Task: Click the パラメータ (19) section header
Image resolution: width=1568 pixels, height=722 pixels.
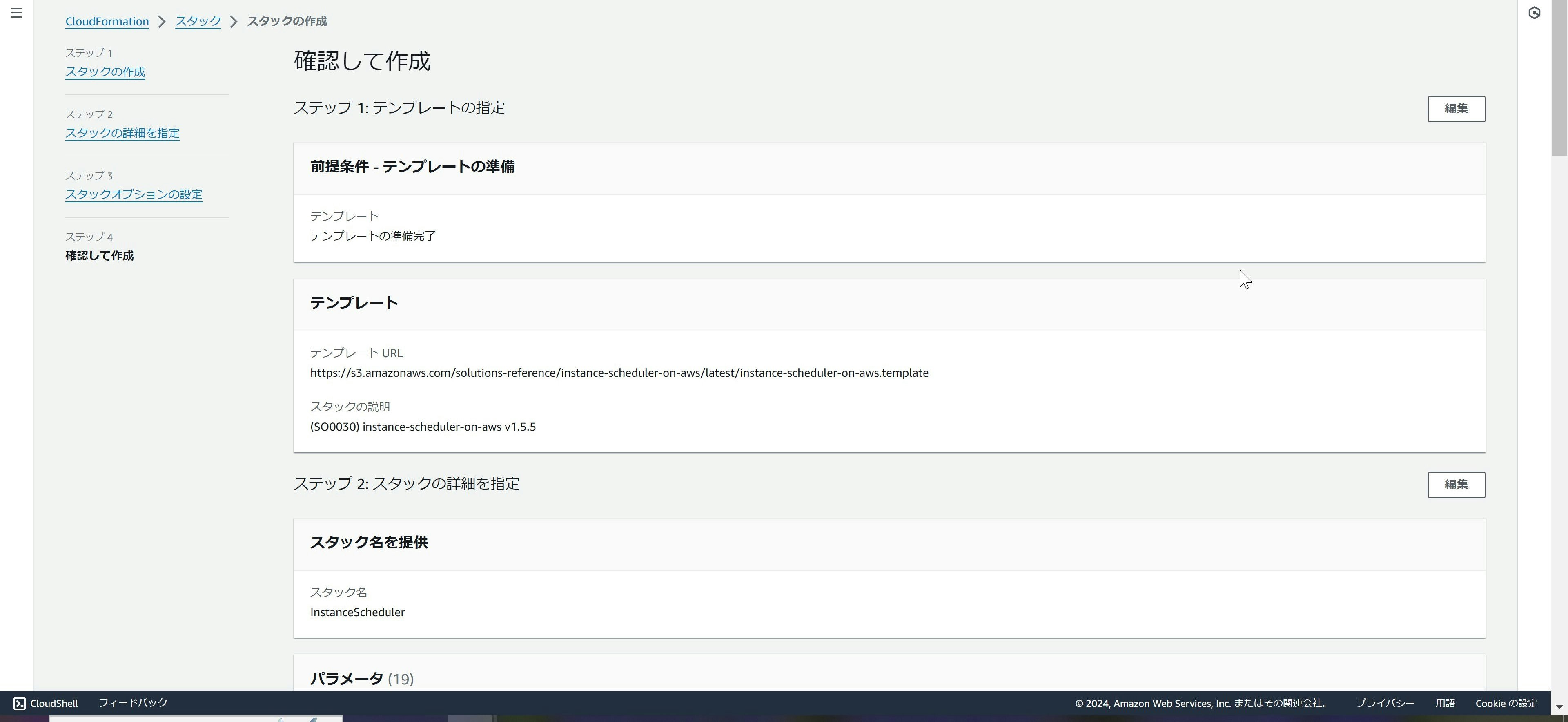Action: tap(361, 678)
